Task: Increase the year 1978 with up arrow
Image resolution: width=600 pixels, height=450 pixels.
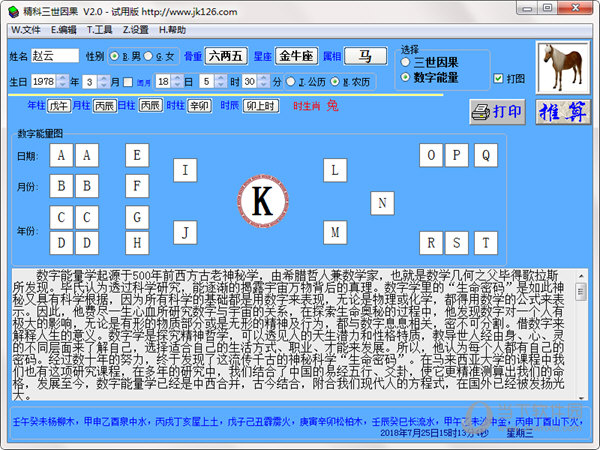Action: (63, 78)
